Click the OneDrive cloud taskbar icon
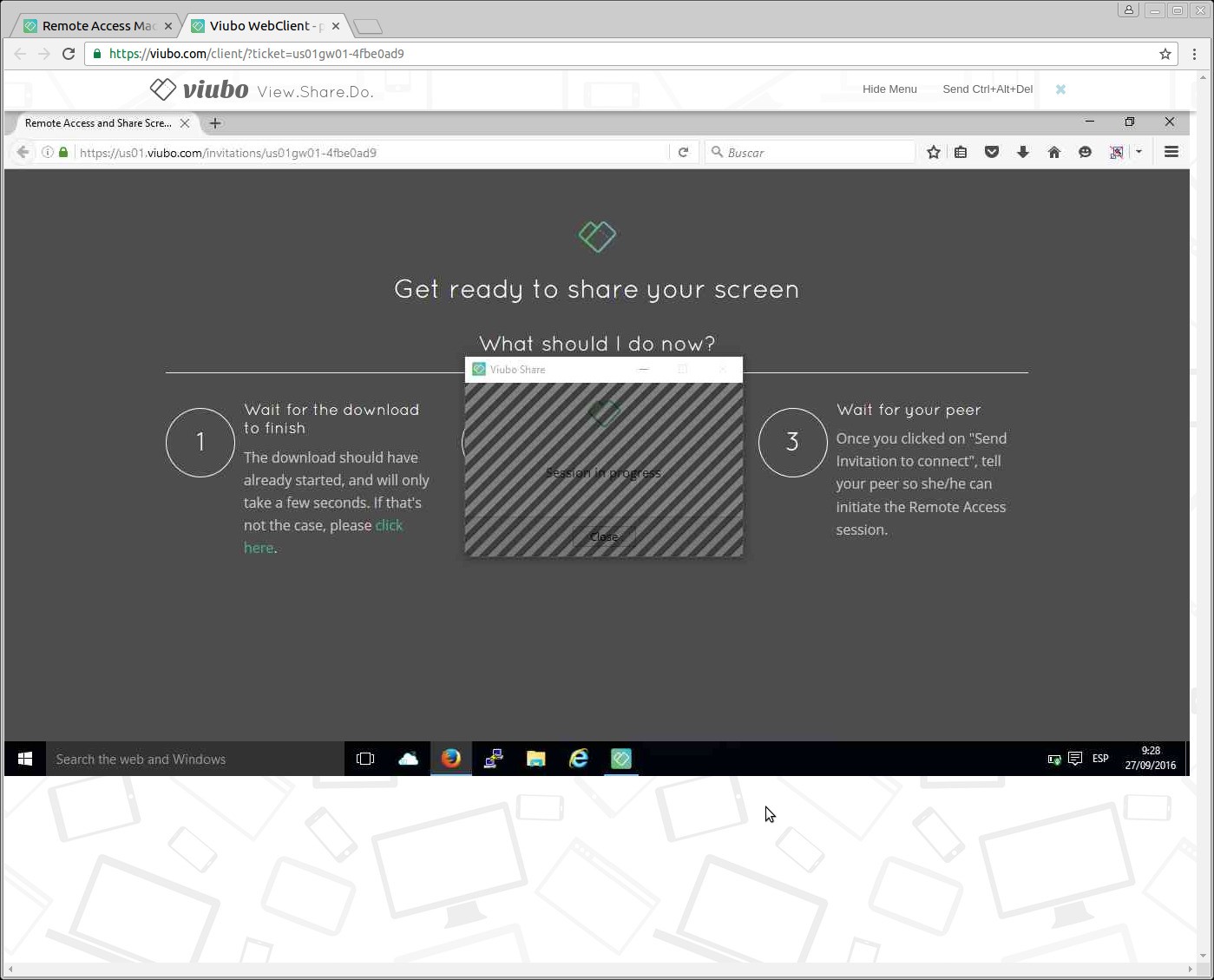 [408, 758]
